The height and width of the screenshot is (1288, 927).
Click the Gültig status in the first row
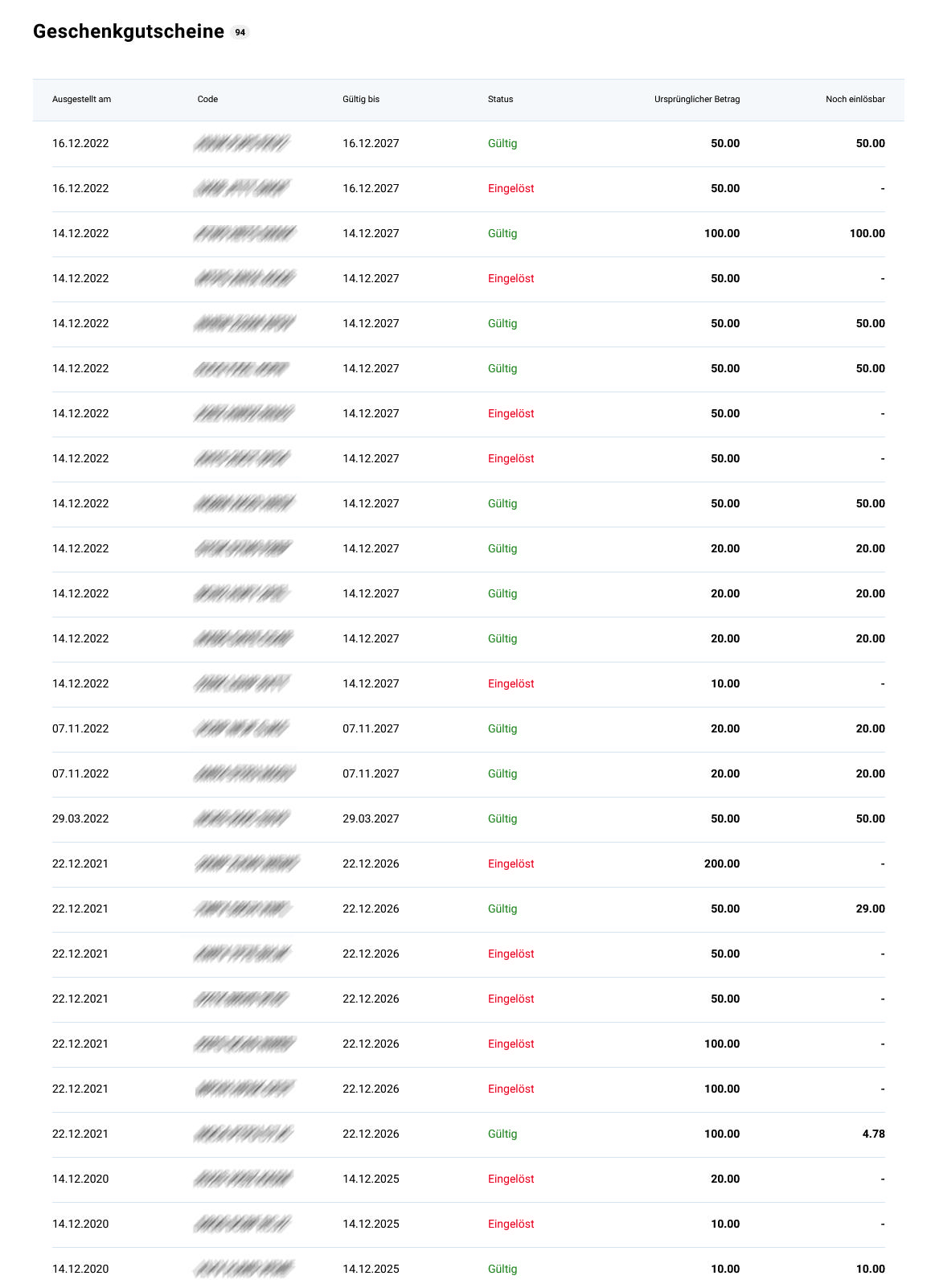click(502, 144)
